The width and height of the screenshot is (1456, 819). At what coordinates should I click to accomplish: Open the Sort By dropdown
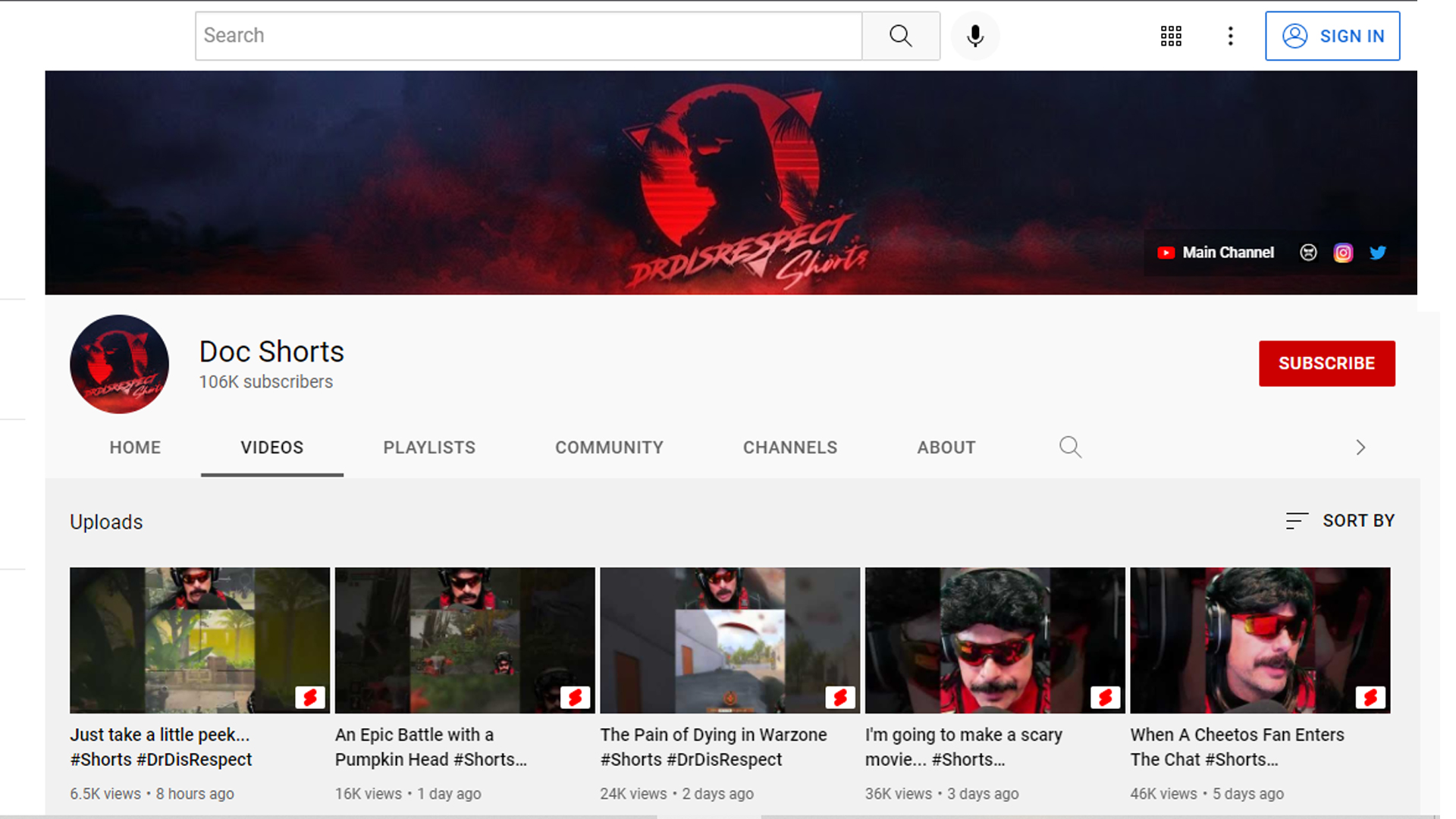pyautogui.click(x=1340, y=521)
